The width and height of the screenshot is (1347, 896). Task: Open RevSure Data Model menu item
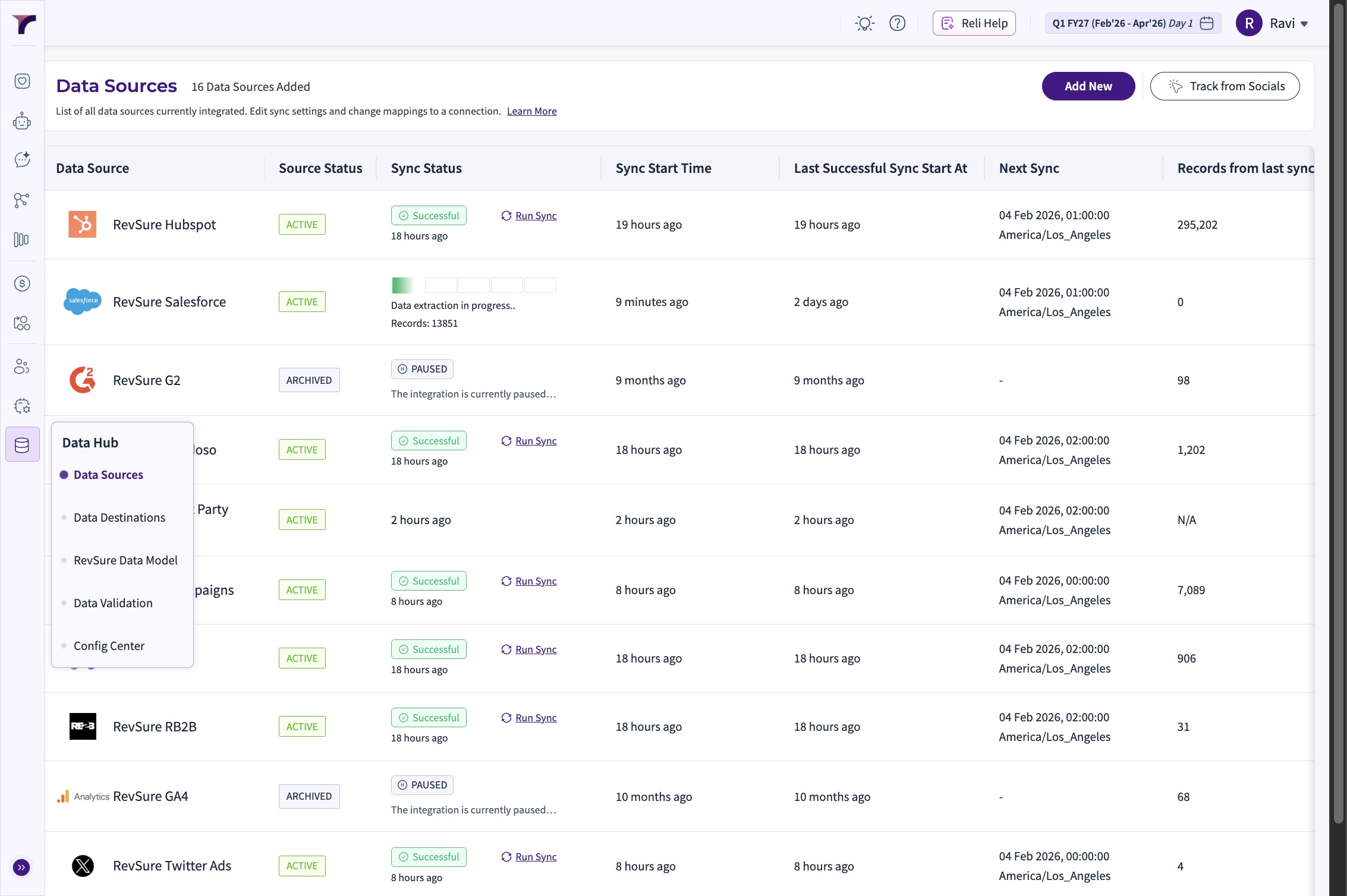pyautogui.click(x=125, y=560)
